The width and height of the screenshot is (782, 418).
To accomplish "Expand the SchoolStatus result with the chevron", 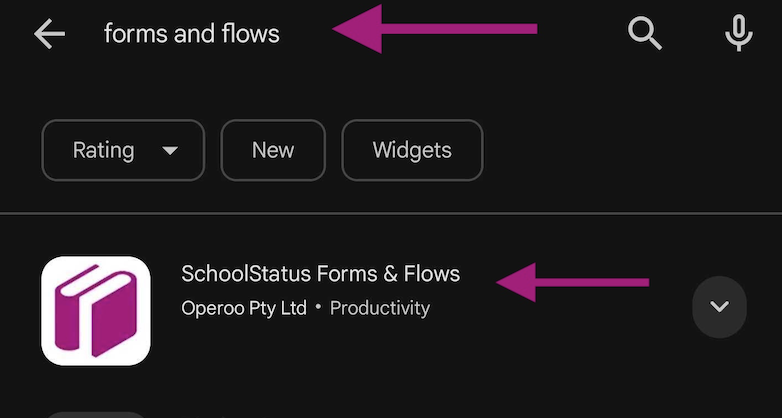I will pos(719,306).
